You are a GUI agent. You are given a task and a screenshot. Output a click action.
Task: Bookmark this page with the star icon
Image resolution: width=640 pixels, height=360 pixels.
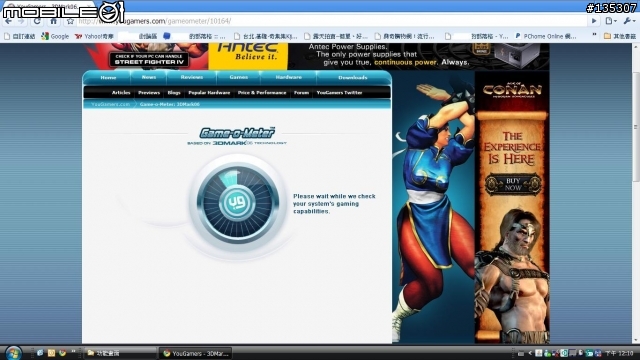pos(70,21)
